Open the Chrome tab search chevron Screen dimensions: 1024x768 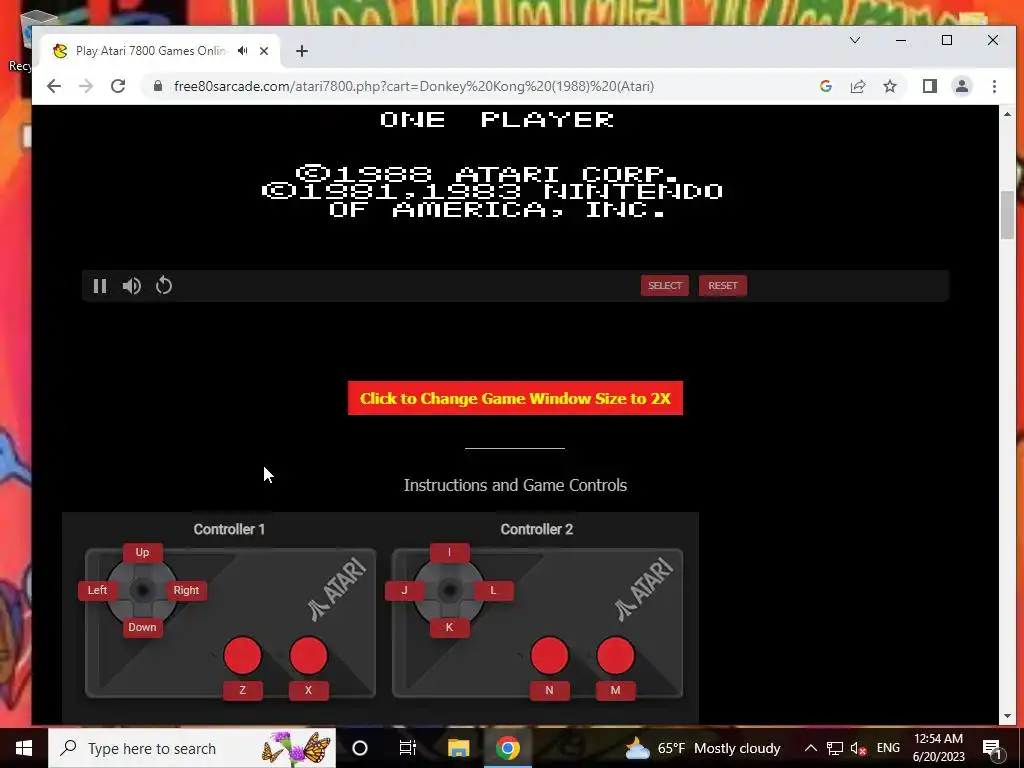point(855,40)
